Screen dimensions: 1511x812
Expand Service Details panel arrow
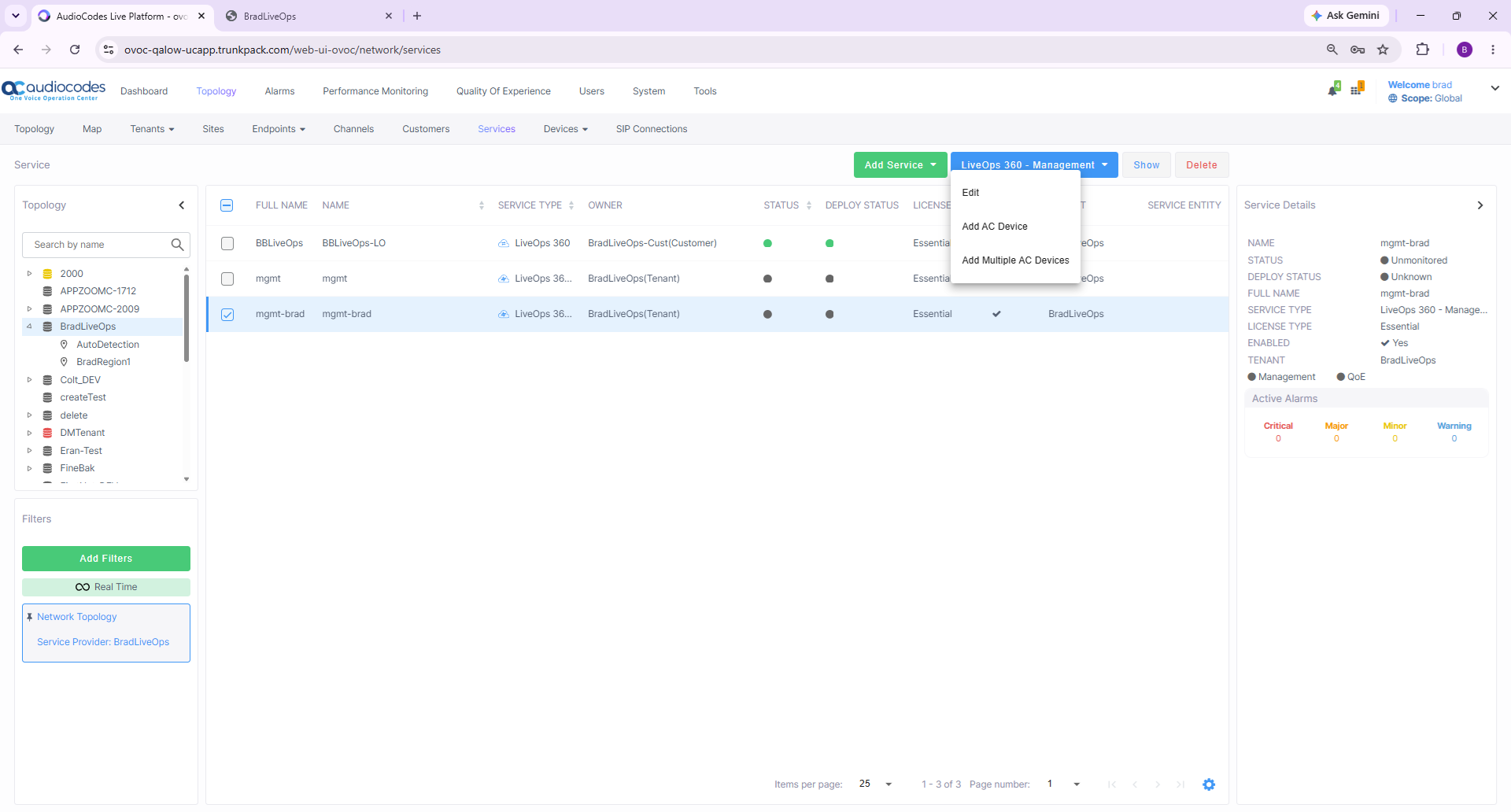1480,205
